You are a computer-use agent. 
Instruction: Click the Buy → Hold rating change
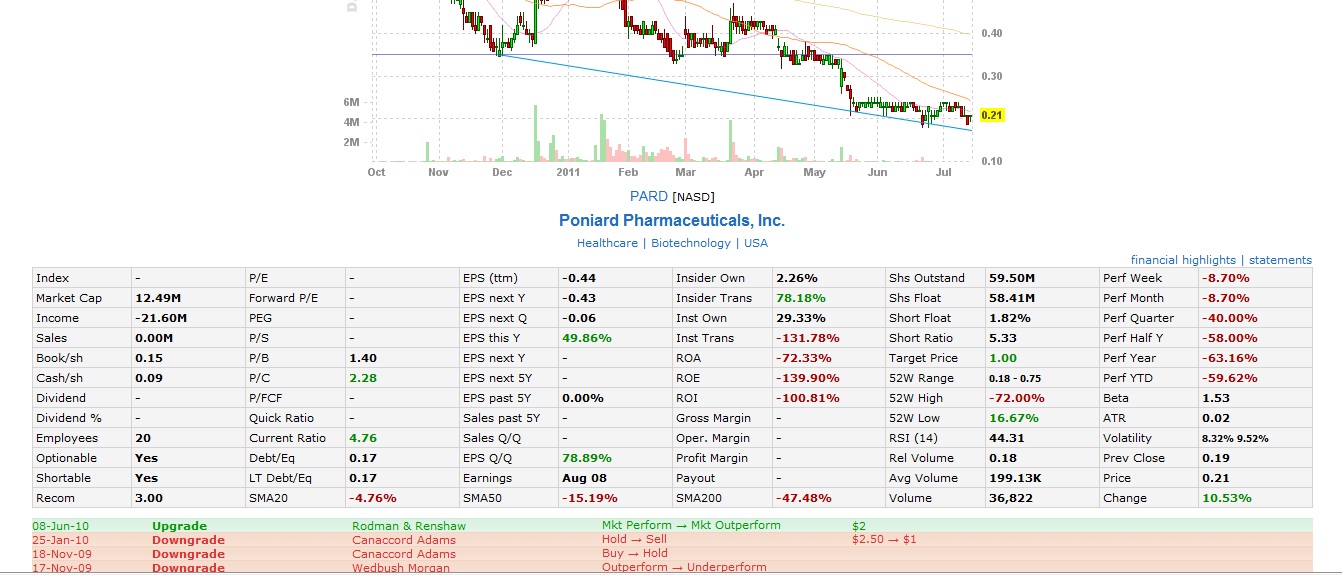(x=634, y=553)
